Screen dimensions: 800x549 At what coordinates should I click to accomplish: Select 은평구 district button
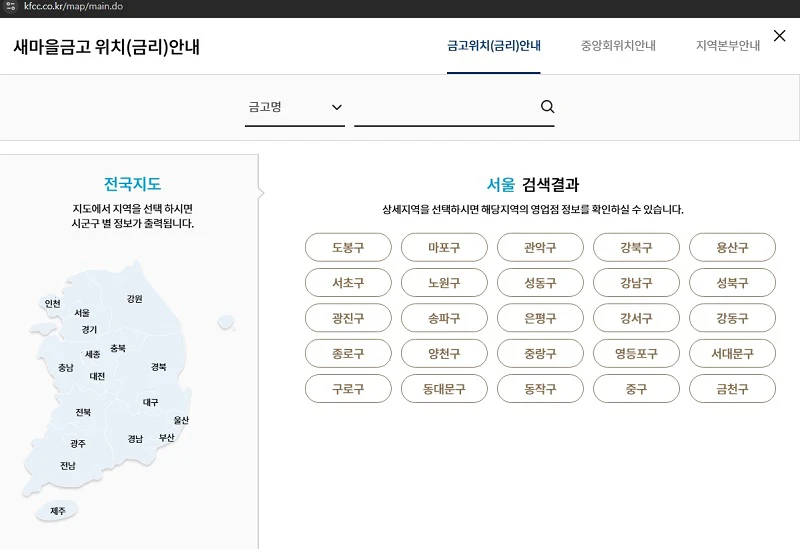click(540, 318)
